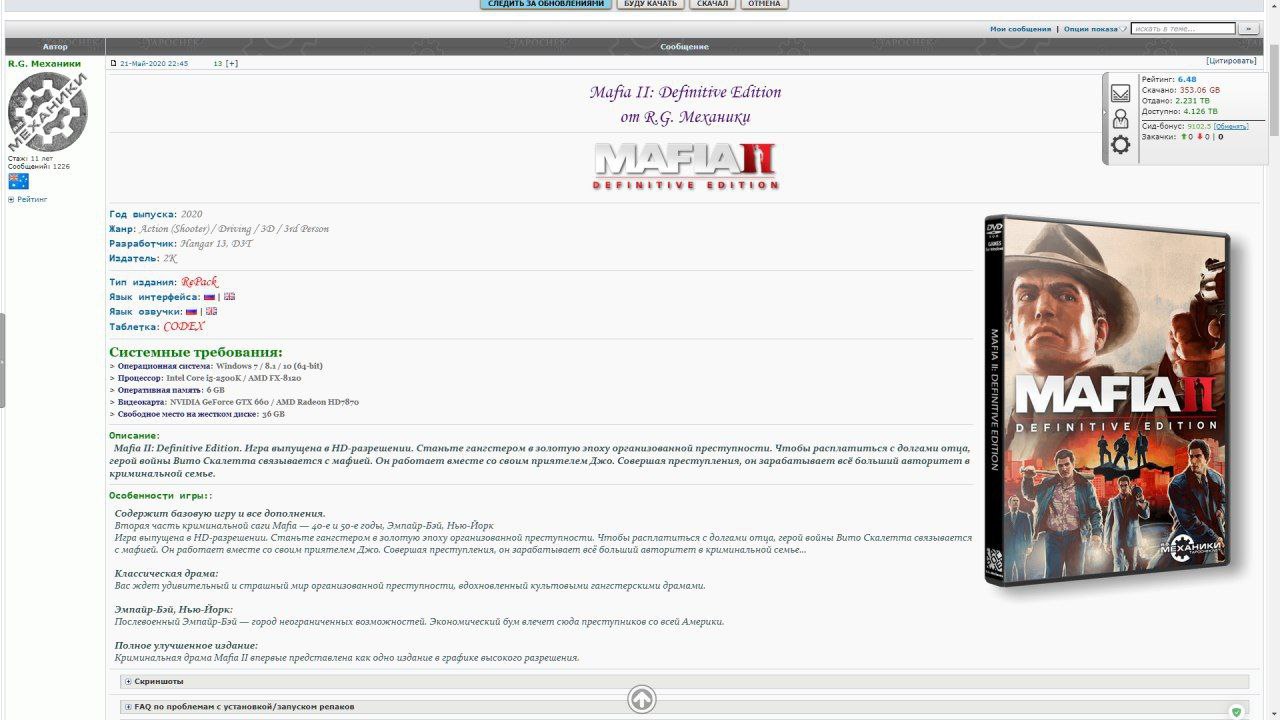Click the Издатель 2K line
Screen dimensions: 1280x720
pyautogui.click(x=143, y=258)
